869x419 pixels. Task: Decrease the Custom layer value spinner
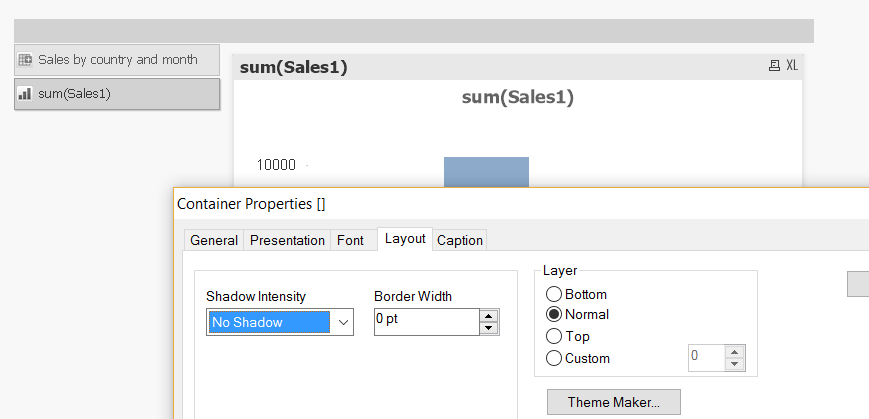735,364
